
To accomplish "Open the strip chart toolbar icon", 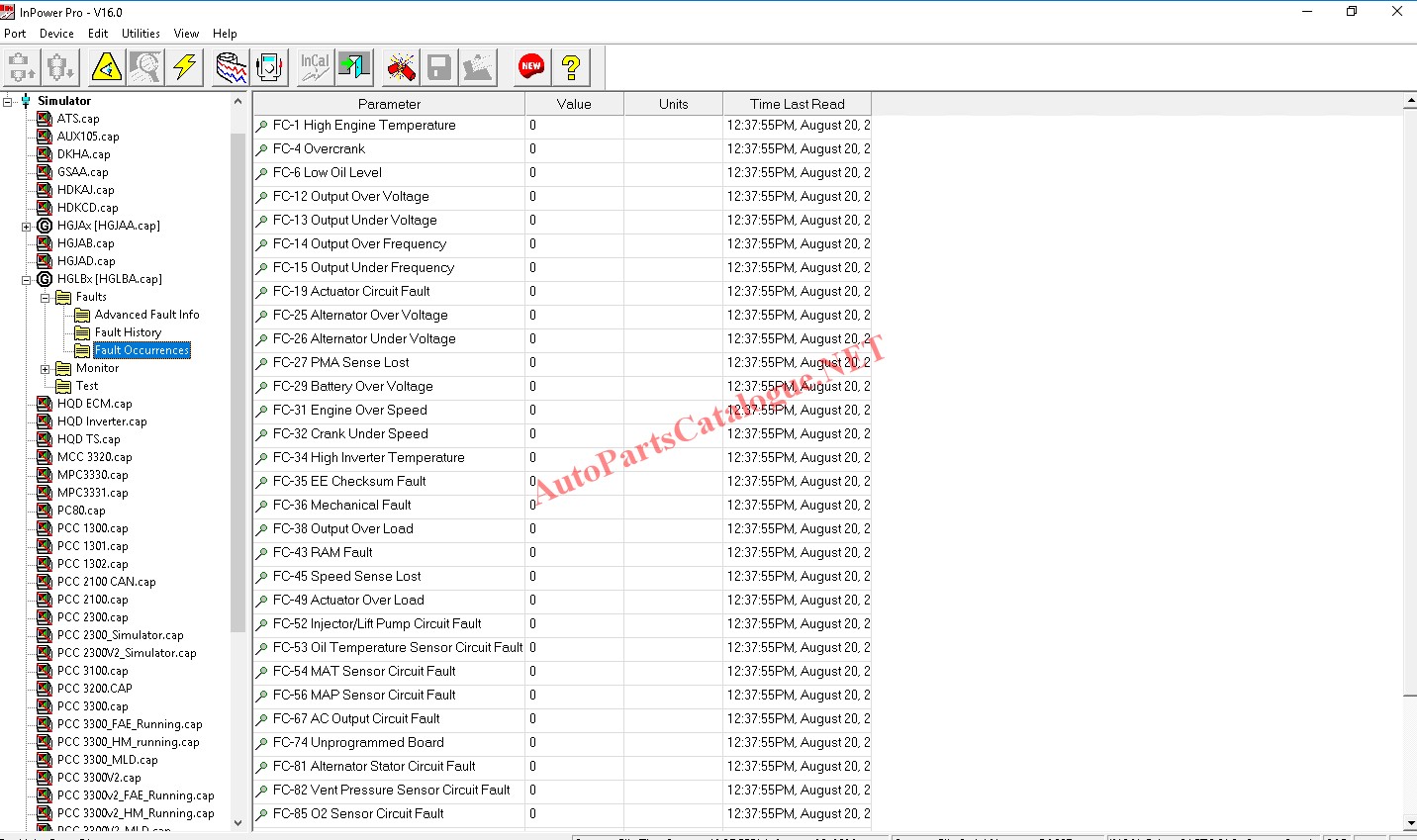I will 232,67.
